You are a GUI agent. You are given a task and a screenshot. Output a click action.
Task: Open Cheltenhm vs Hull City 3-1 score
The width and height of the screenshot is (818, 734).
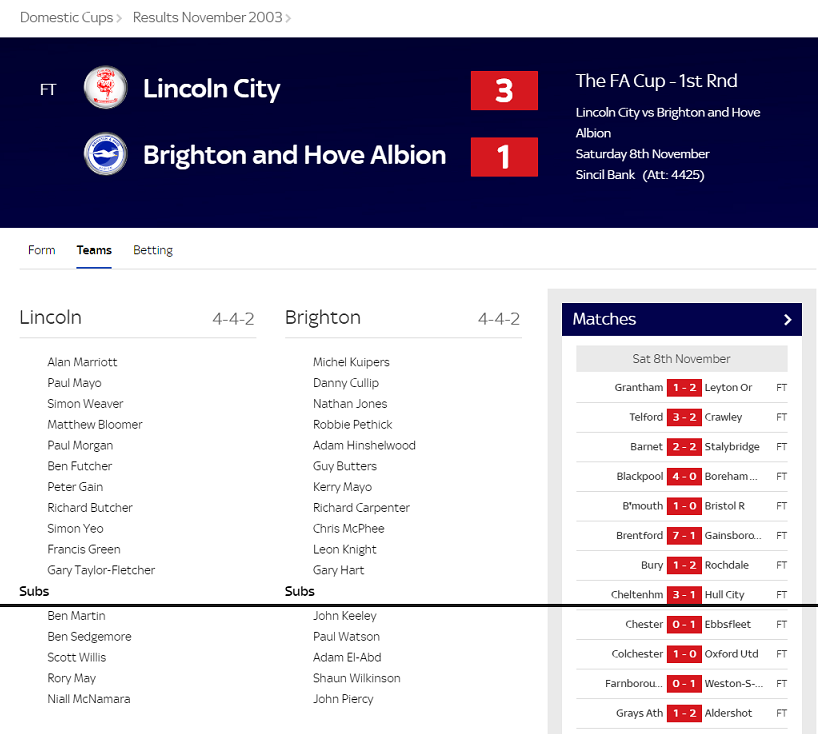pos(684,595)
